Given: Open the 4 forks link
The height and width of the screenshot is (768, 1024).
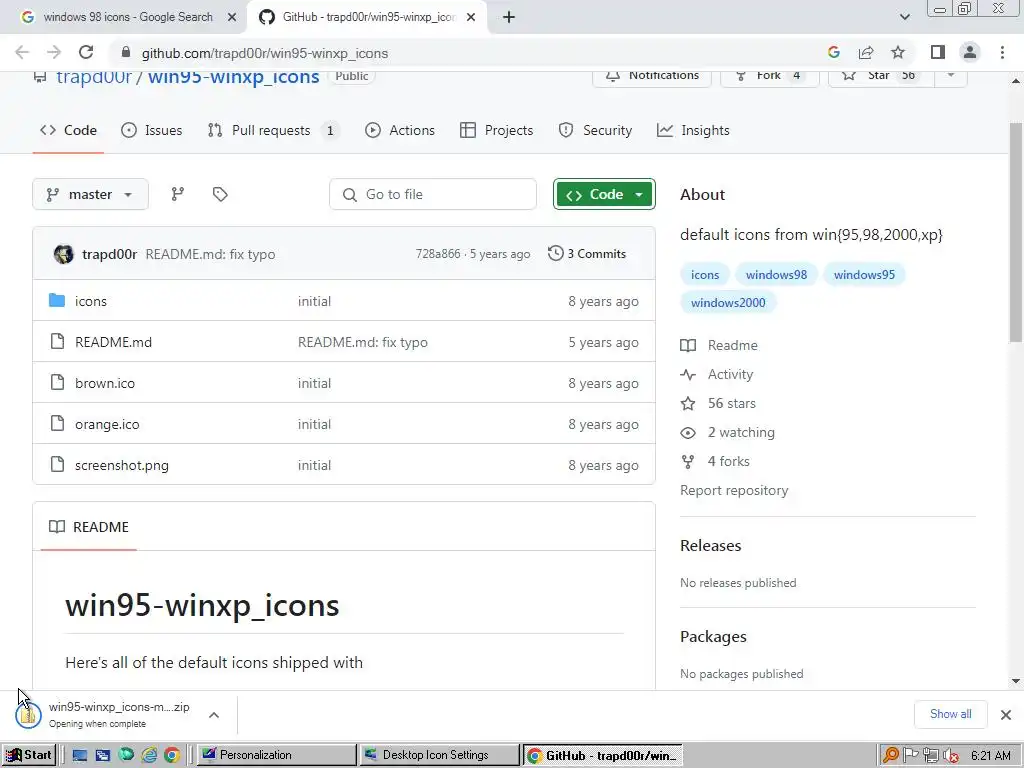Looking at the screenshot, I should coord(715,461).
